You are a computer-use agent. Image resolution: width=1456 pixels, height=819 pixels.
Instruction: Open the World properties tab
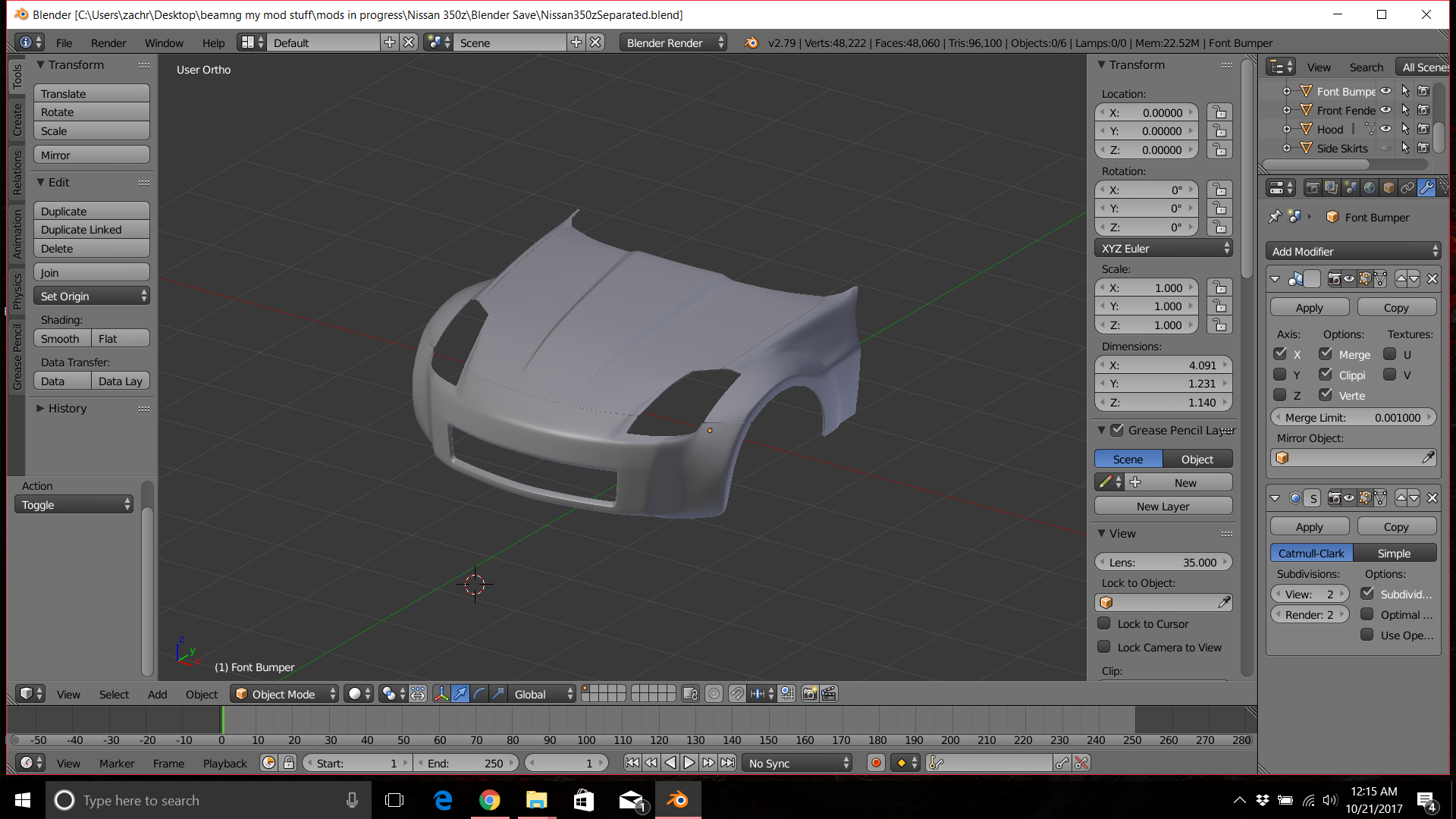click(x=1370, y=188)
